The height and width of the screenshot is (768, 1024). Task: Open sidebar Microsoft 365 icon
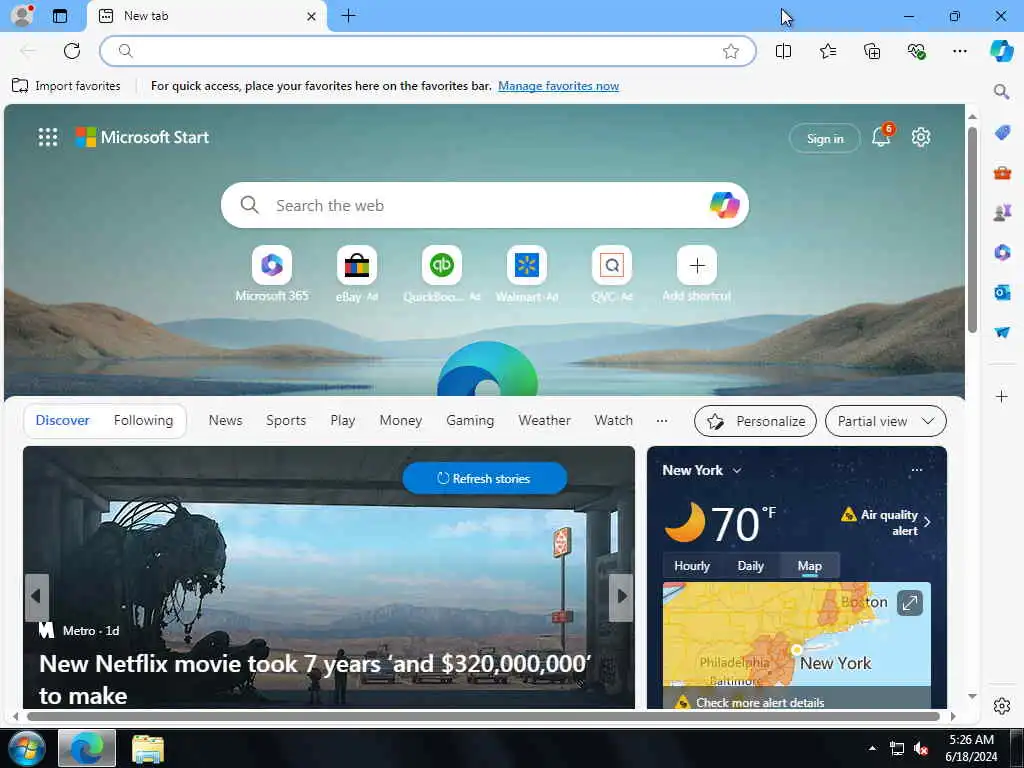[1002, 252]
